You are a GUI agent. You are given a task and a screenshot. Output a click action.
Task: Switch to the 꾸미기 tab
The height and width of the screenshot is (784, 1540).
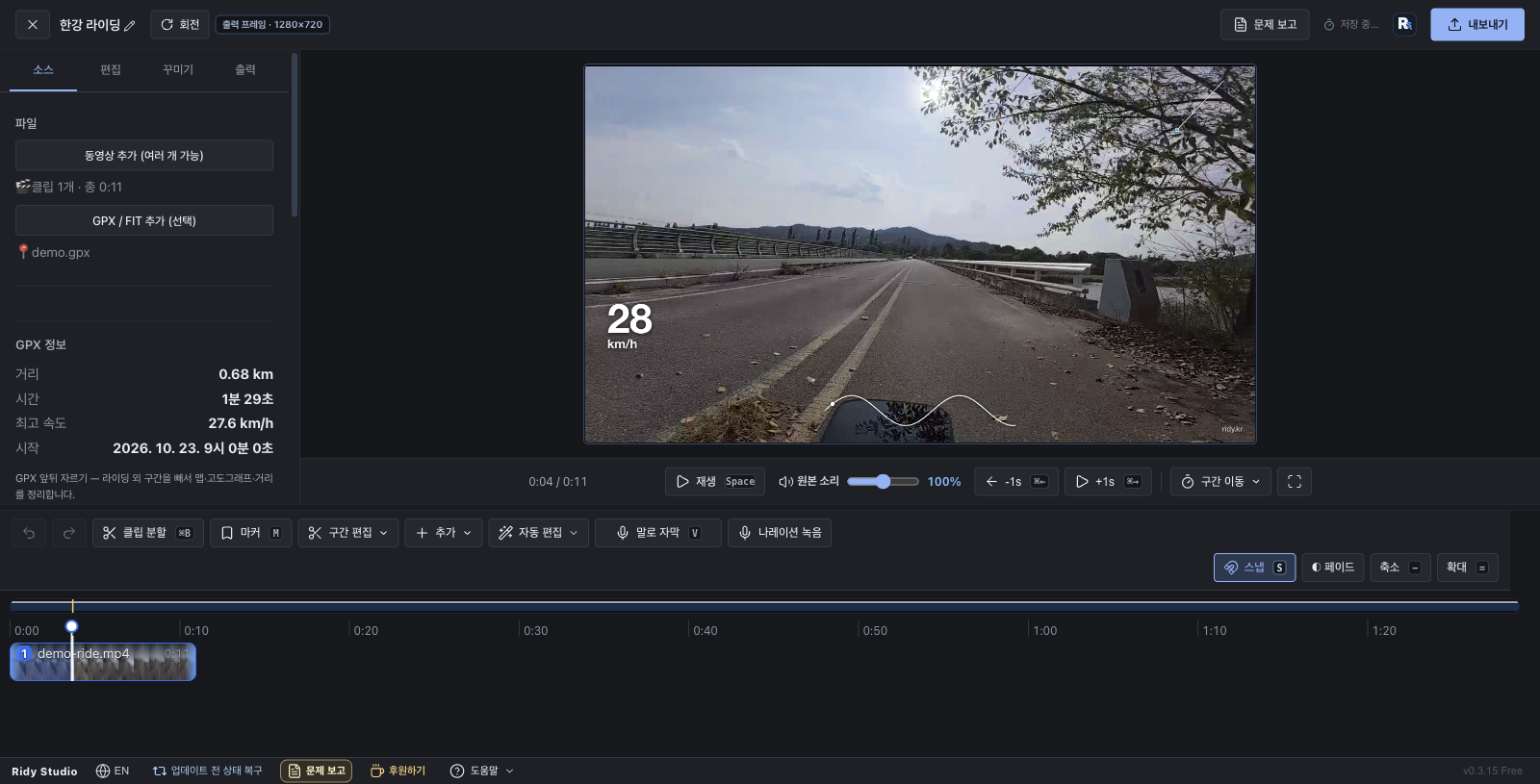pos(178,70)
